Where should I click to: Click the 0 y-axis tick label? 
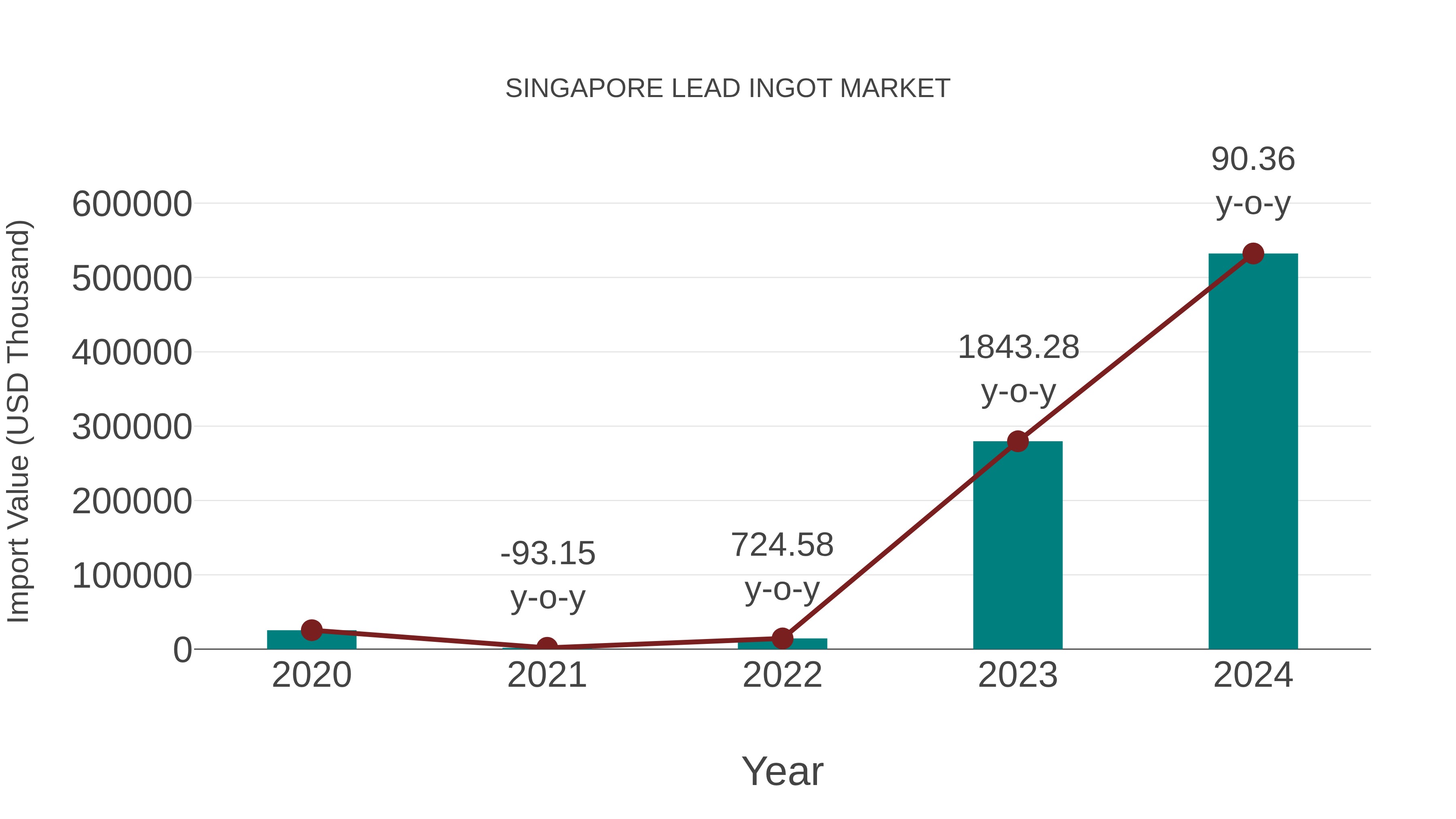point(182,650)
